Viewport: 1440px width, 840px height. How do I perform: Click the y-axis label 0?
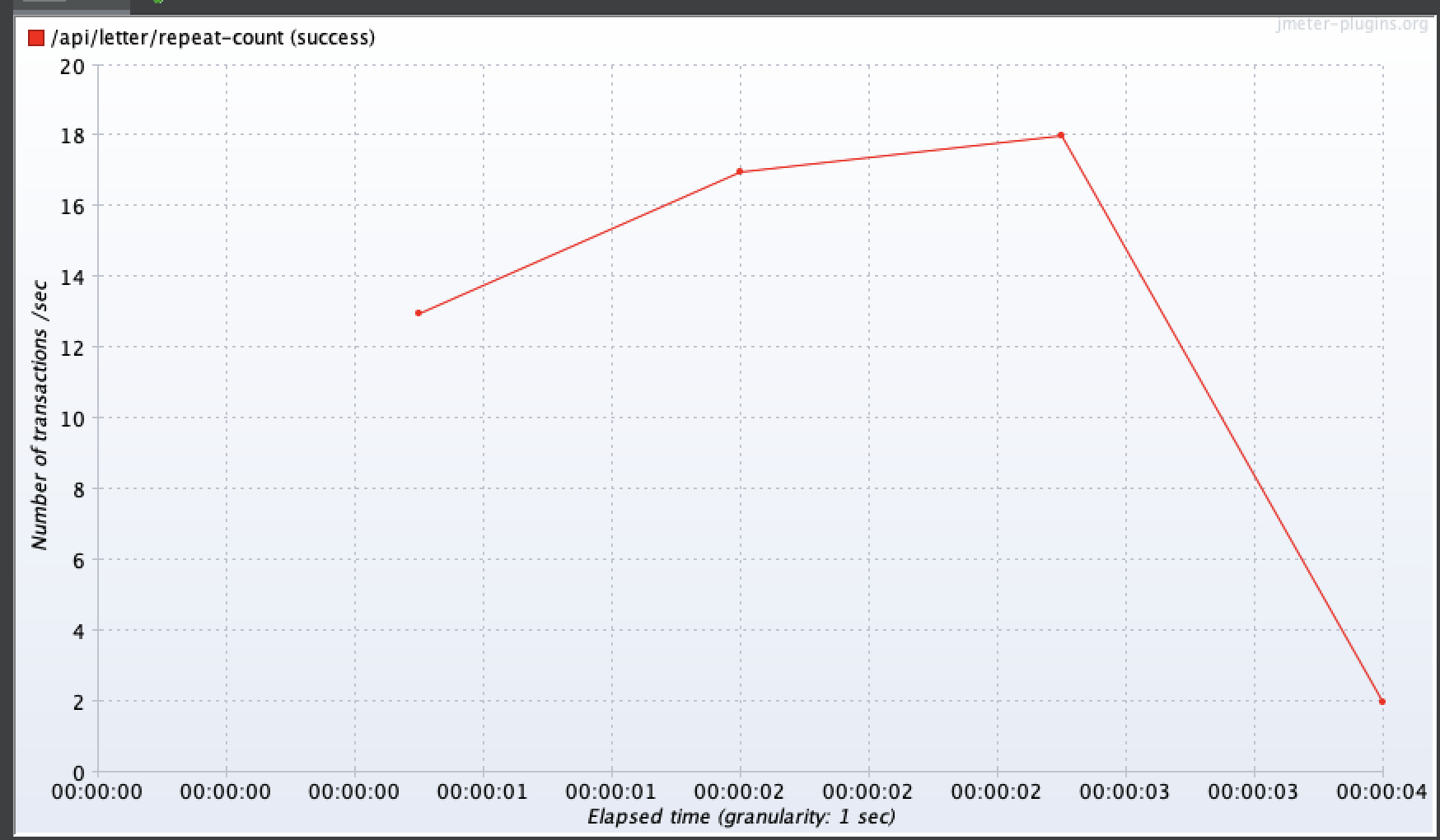pos(78,773)
